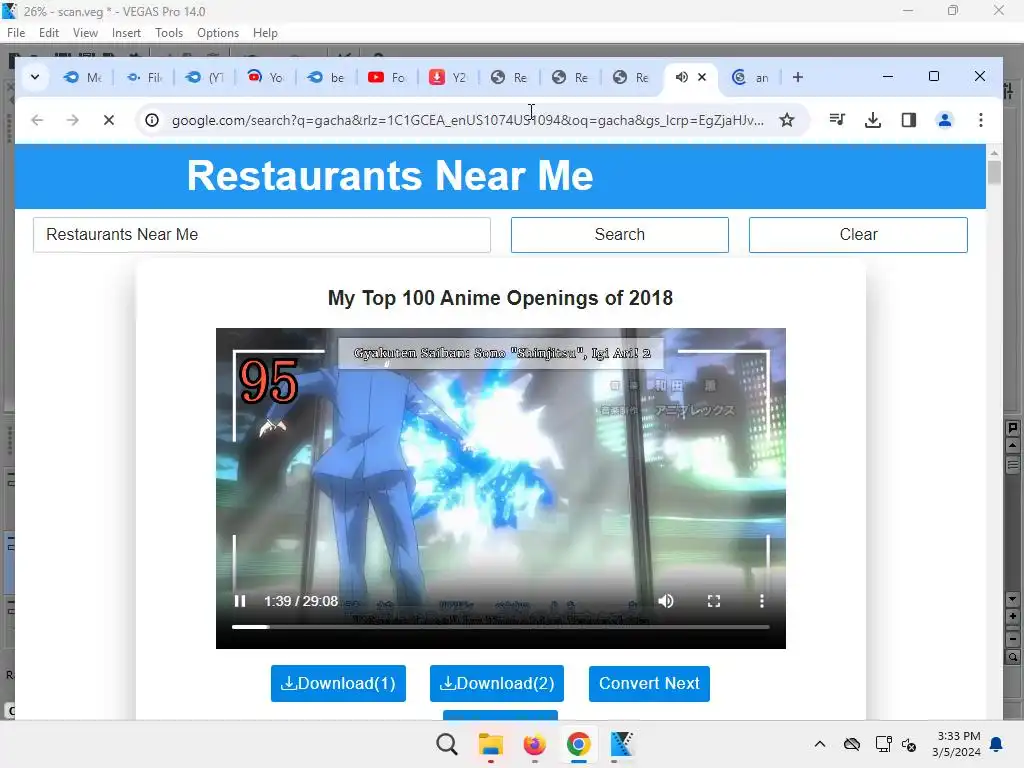Close the active audio-playing tab
Viewport: 1024px width, 768px height.
pyautogui.click(x=702, y=77)
